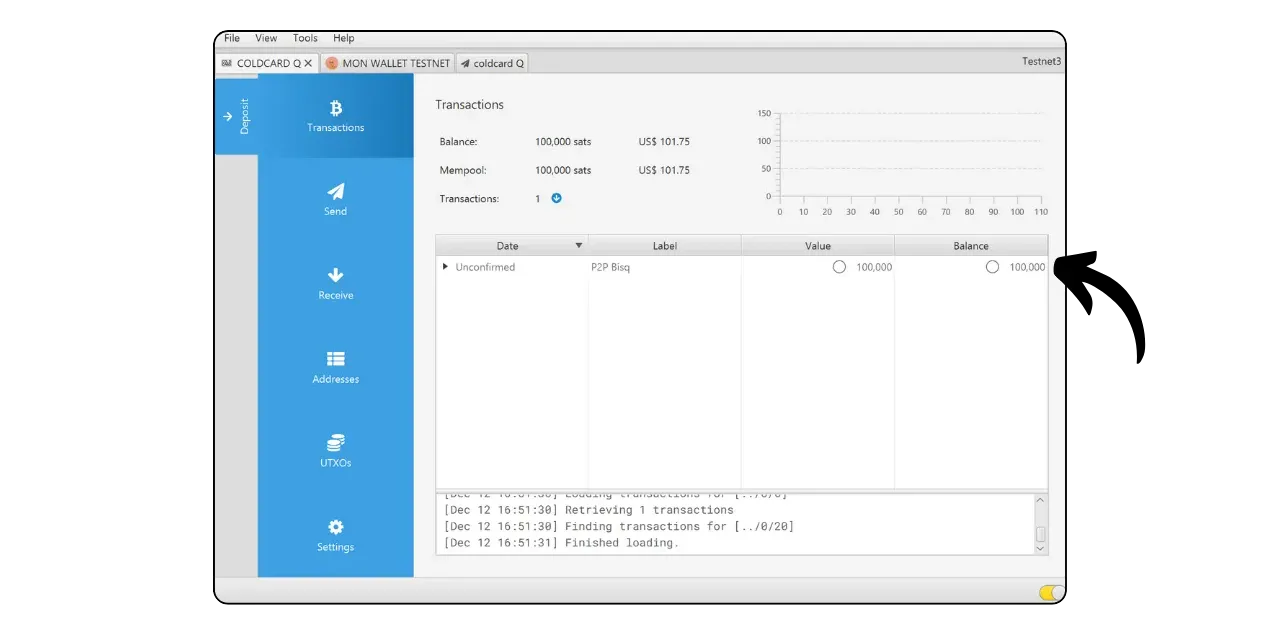Toggle the yellow server connection switch

(x=1051, y=593)
